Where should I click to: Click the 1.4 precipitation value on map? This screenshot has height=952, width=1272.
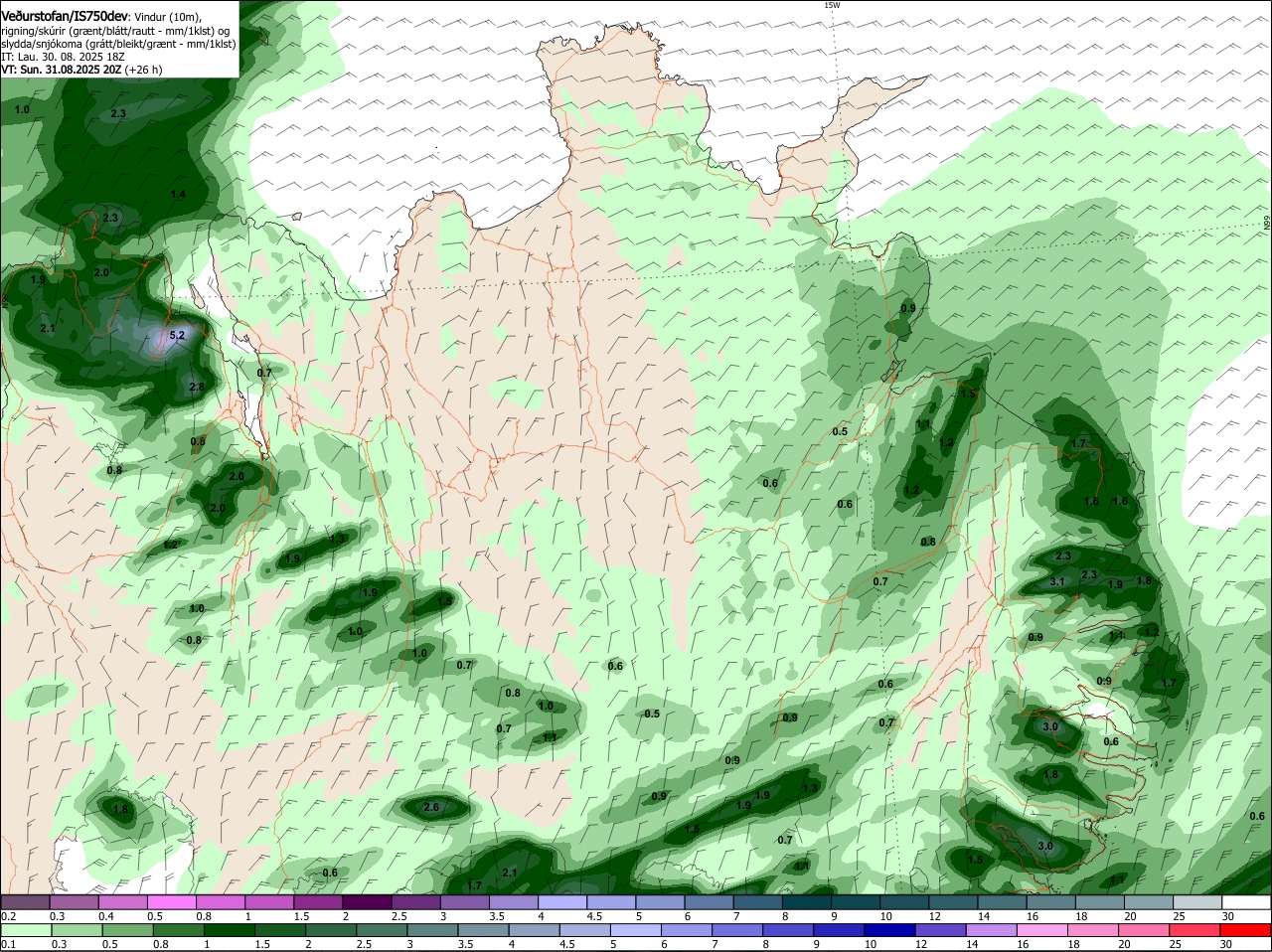click(178, 195)
